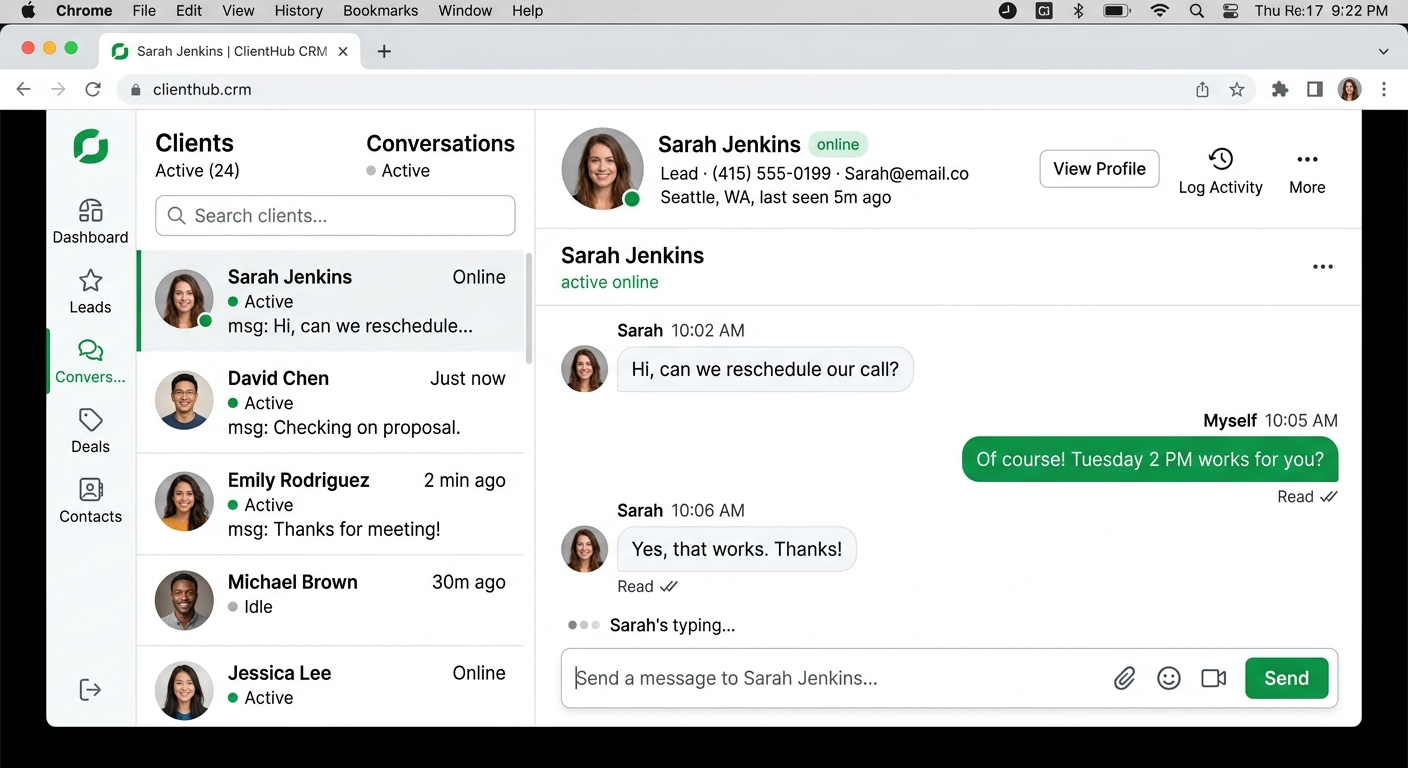Open the Bookmarks menu in menu bar
1408x768 pixels.
coord(379,11)
